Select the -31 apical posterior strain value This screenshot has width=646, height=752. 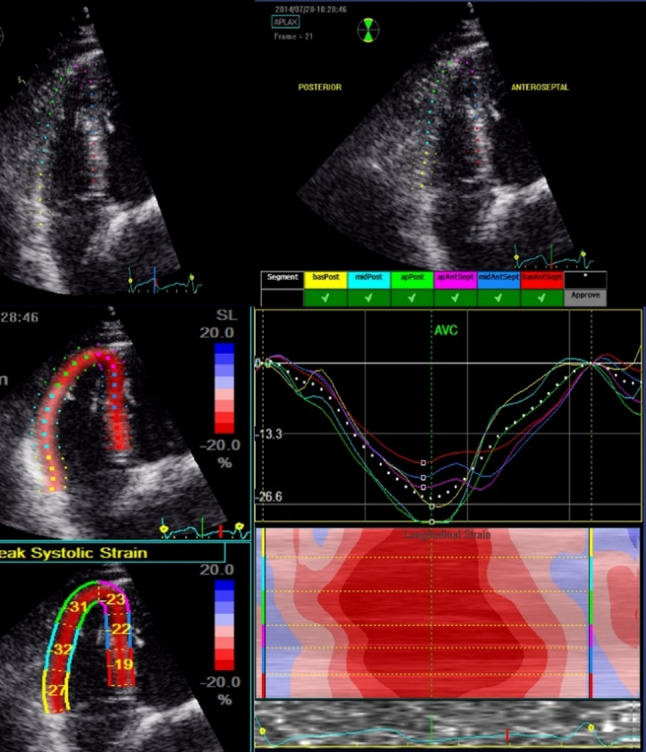77,607
